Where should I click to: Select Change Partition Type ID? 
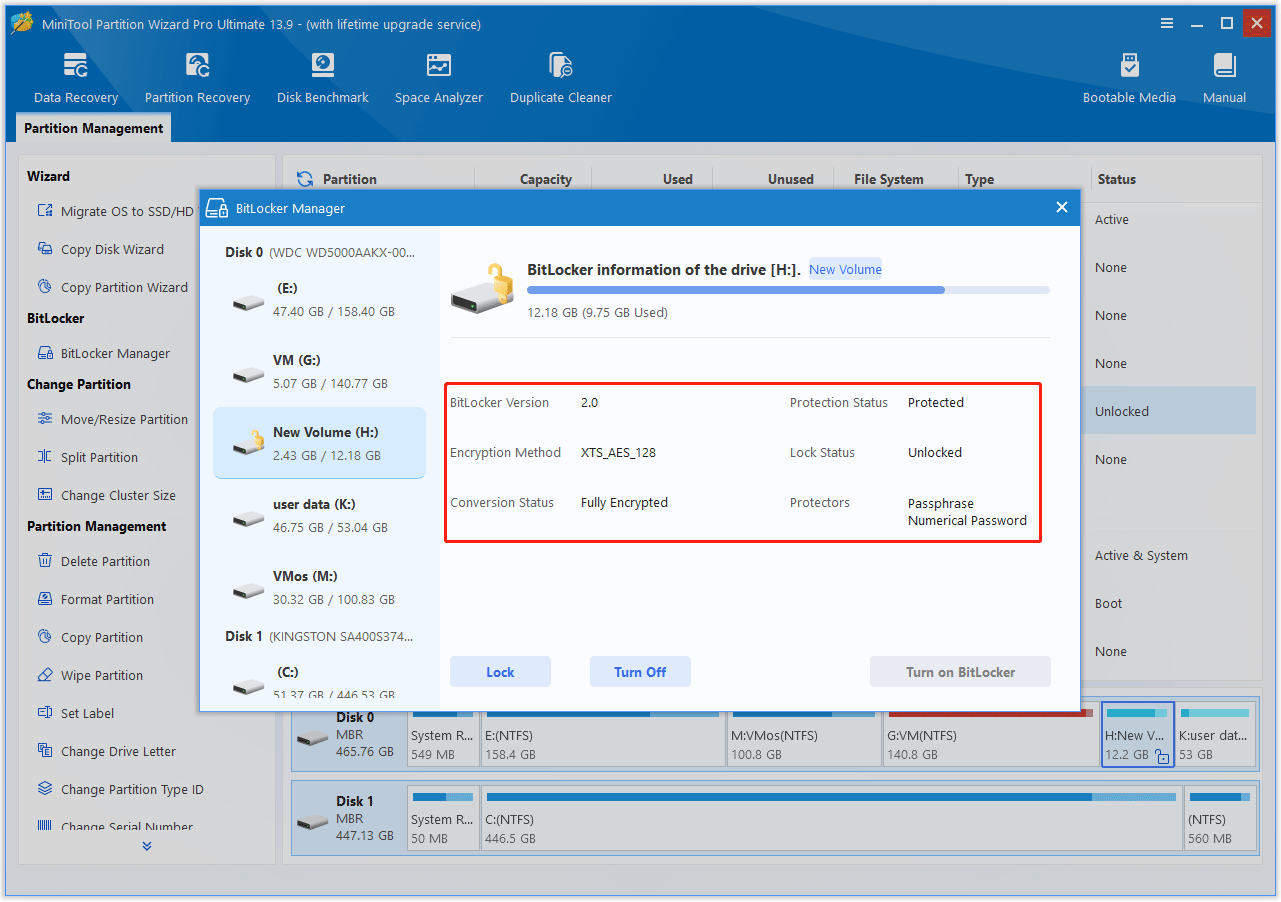pyautogui.click(x=120, y=789)
